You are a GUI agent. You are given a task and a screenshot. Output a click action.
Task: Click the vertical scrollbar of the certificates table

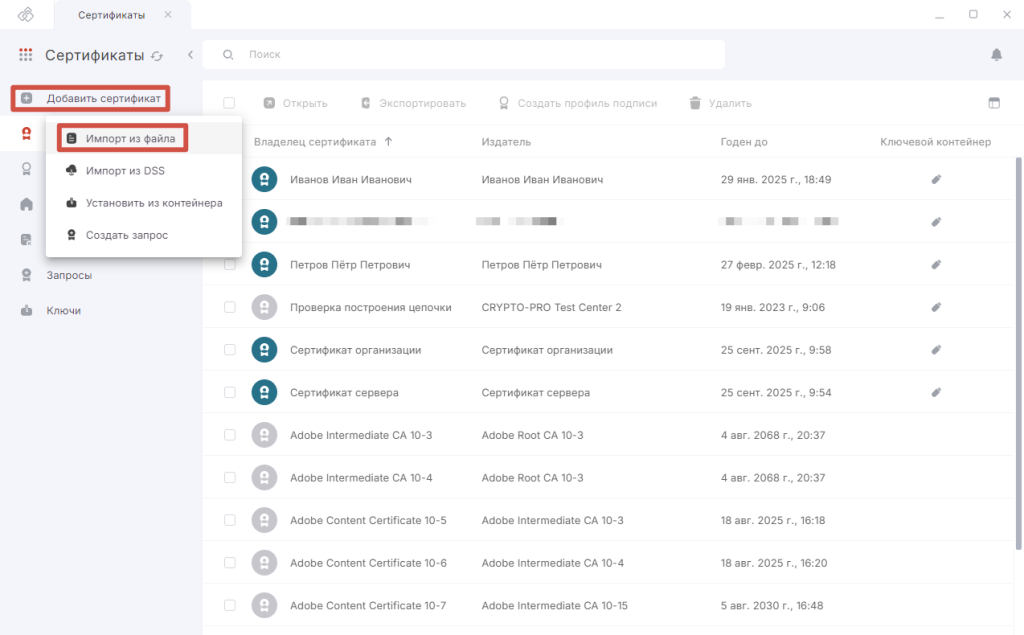pos(1019,353)
